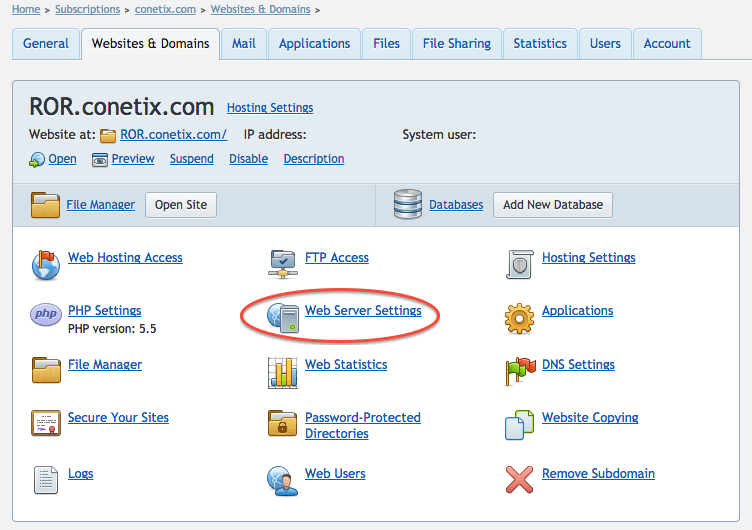752x530 pixels.
Task: Click the Disable link
Action: click(x=248, y=159)
